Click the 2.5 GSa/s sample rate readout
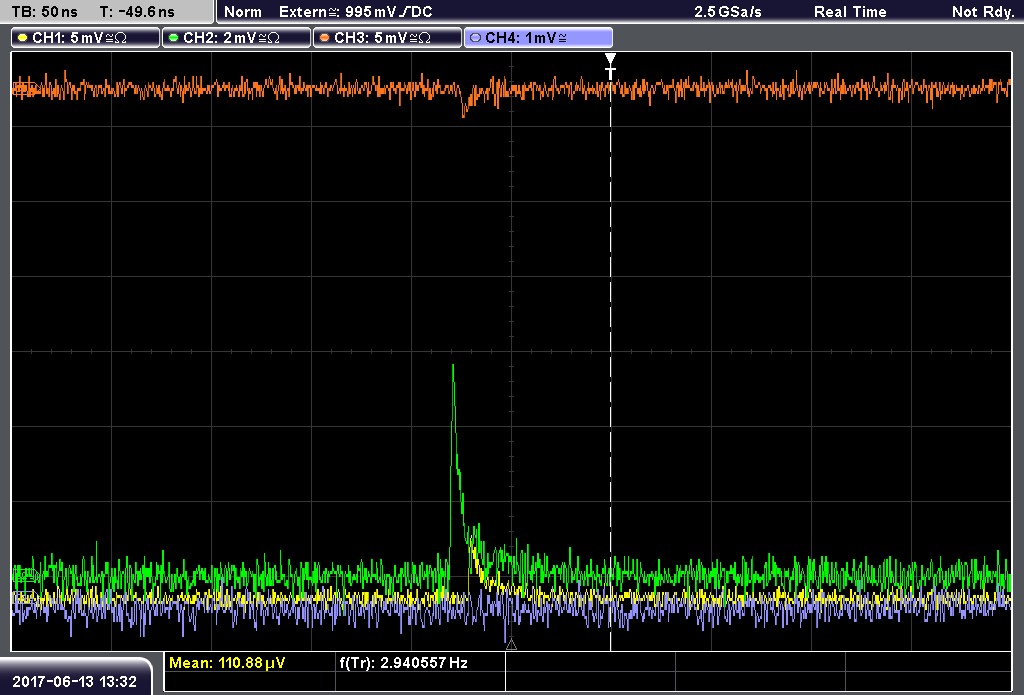The width and height of the screenshot is (1024, 695). coord(728,12)
